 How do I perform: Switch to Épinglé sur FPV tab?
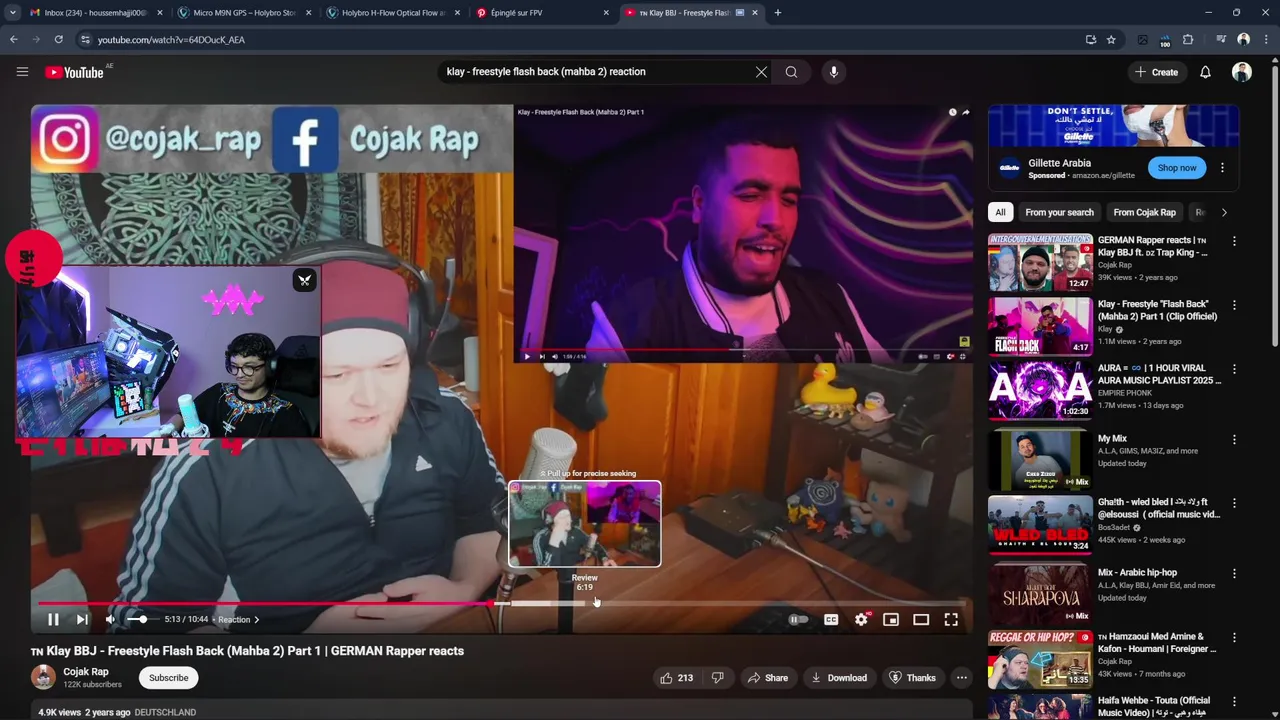pyautogui.click(x=542, y=13)
